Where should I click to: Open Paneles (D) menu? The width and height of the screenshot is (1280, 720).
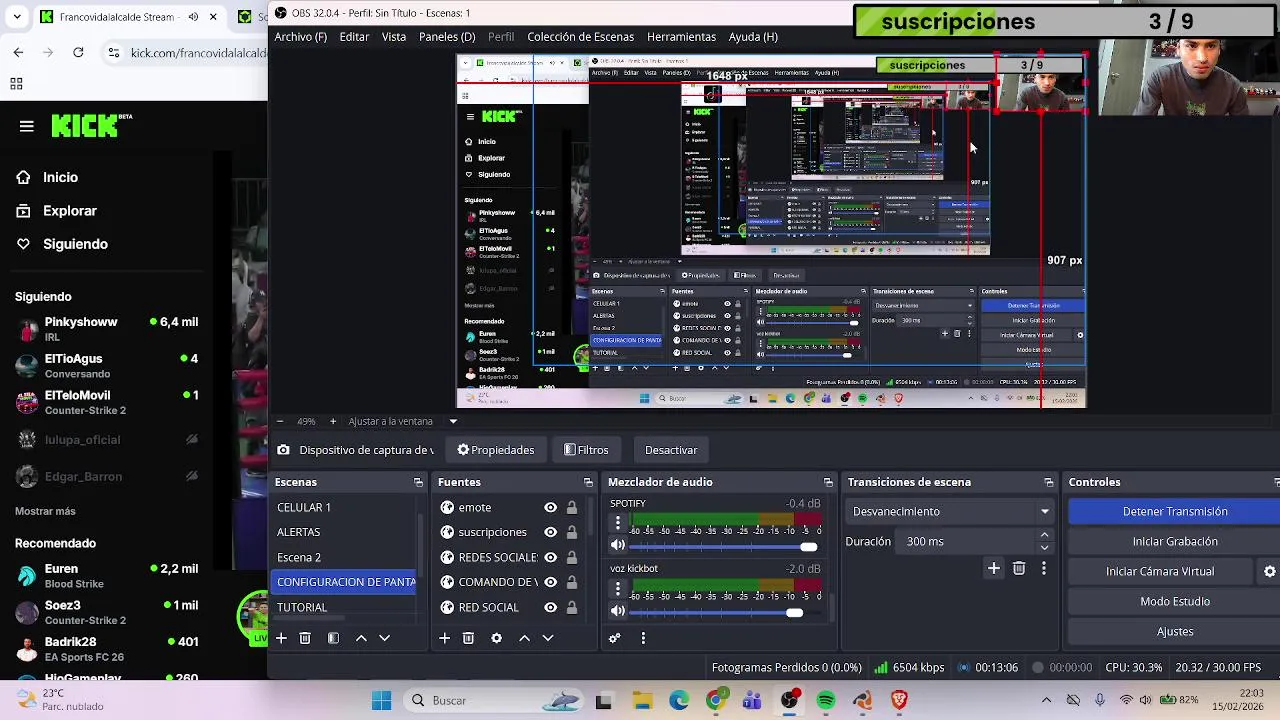click(447, 36)
